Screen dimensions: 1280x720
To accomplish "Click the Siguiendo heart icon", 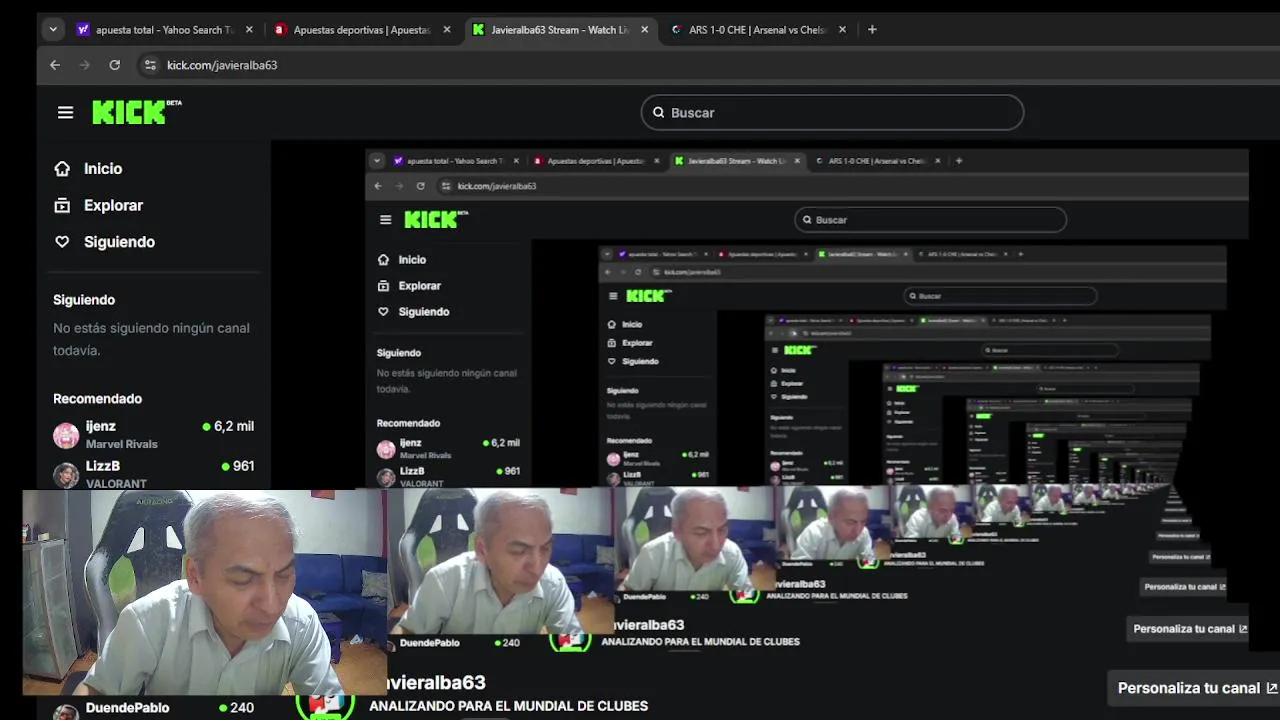I will coord(62,242).
